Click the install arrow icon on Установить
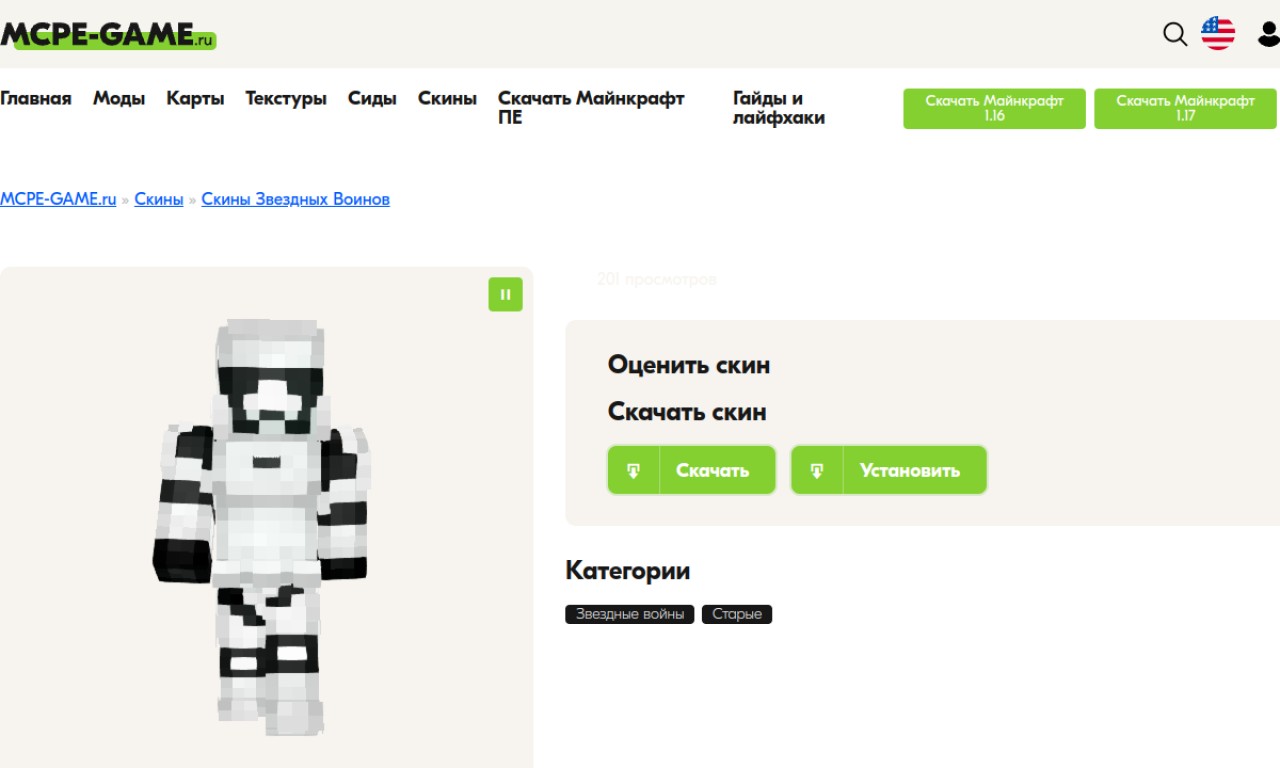The height and width of the screenshot is (768, 1280). [x=817, y=470]
